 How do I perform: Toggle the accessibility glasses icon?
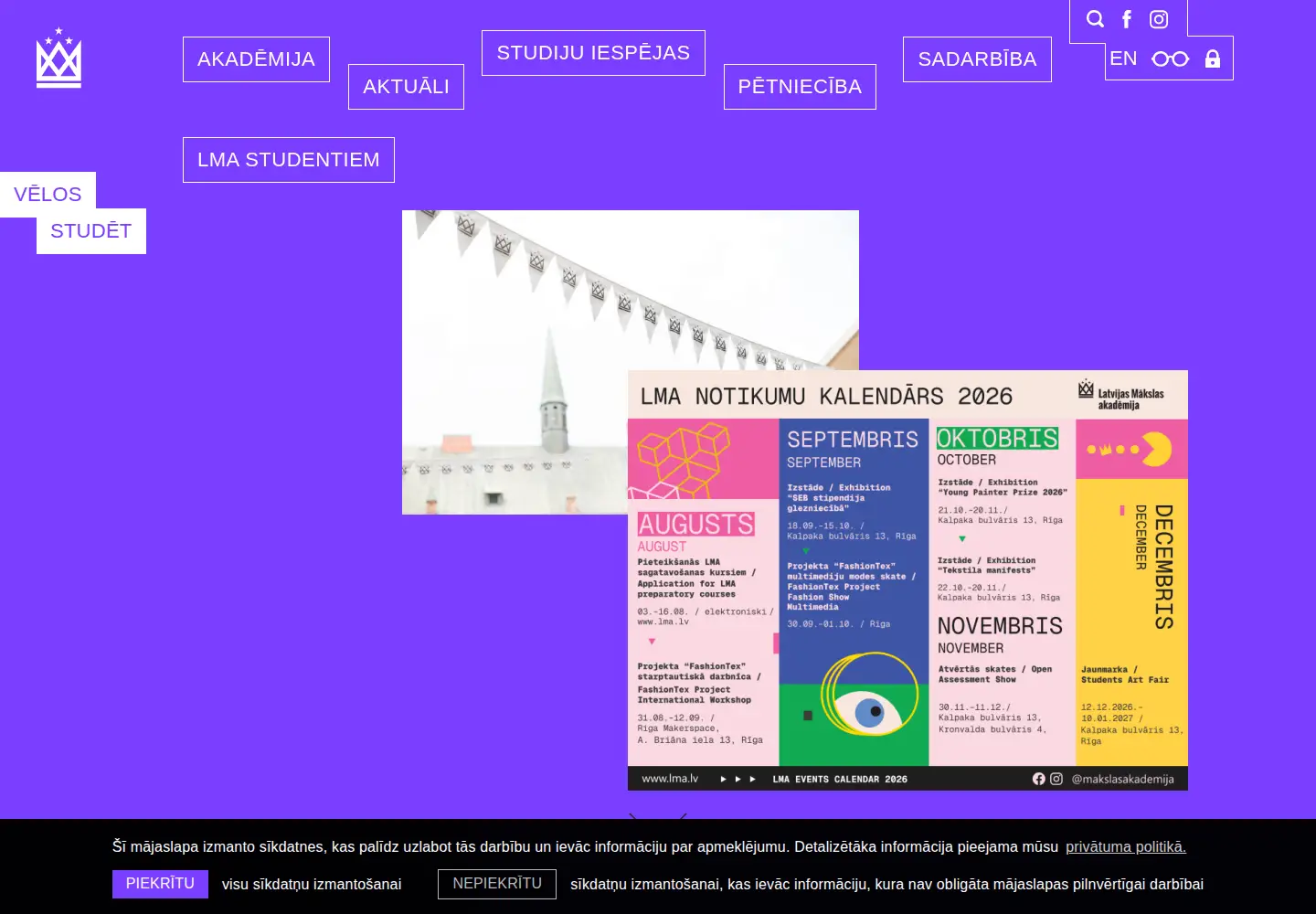point(1171,58)
